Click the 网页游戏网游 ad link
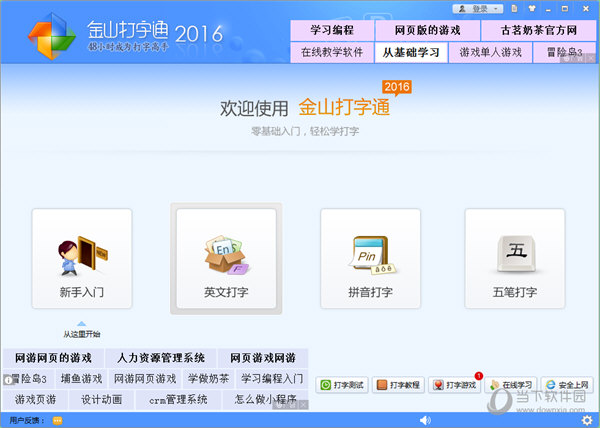The height and width of the screenshot is (428, 600). 262,358
